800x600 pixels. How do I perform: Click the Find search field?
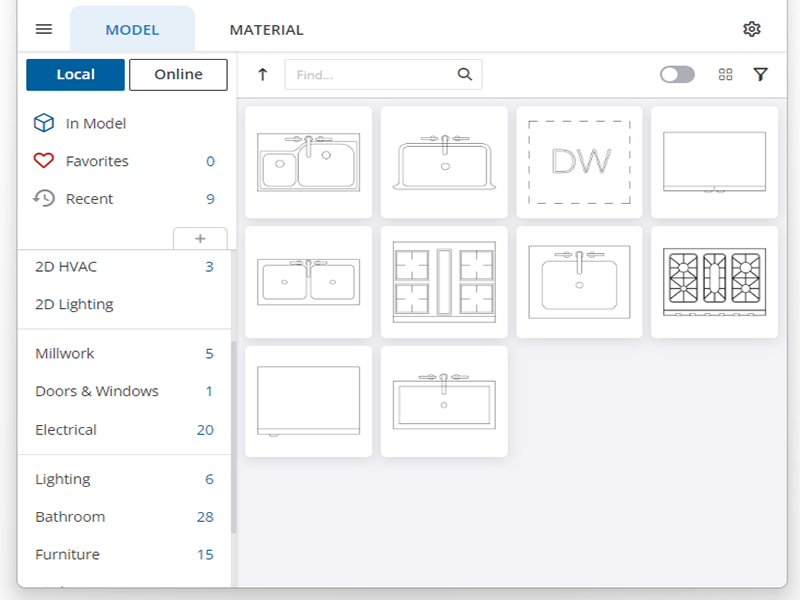click(370, 74)
